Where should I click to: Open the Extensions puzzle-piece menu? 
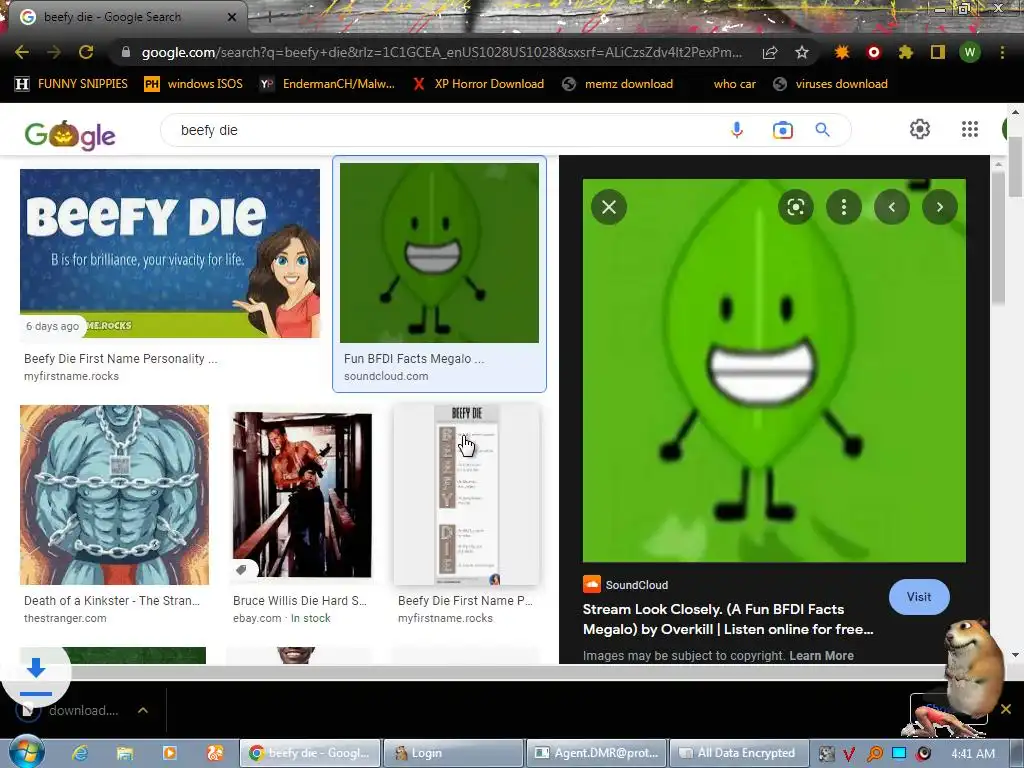pos(906,52)
